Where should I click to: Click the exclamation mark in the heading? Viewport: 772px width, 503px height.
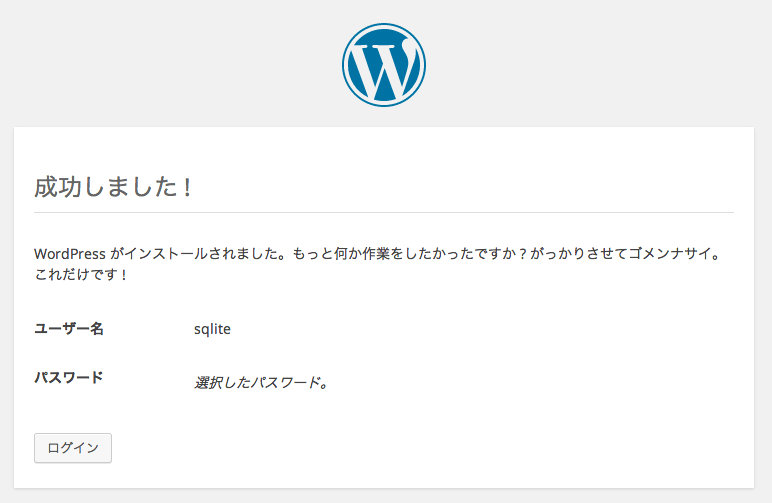pos(187,187)
